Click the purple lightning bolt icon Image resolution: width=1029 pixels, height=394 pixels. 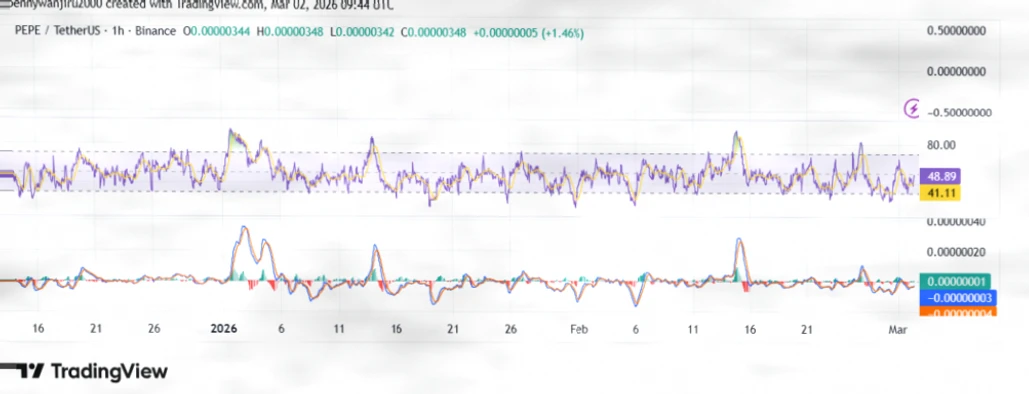click(x=912, y=108)
